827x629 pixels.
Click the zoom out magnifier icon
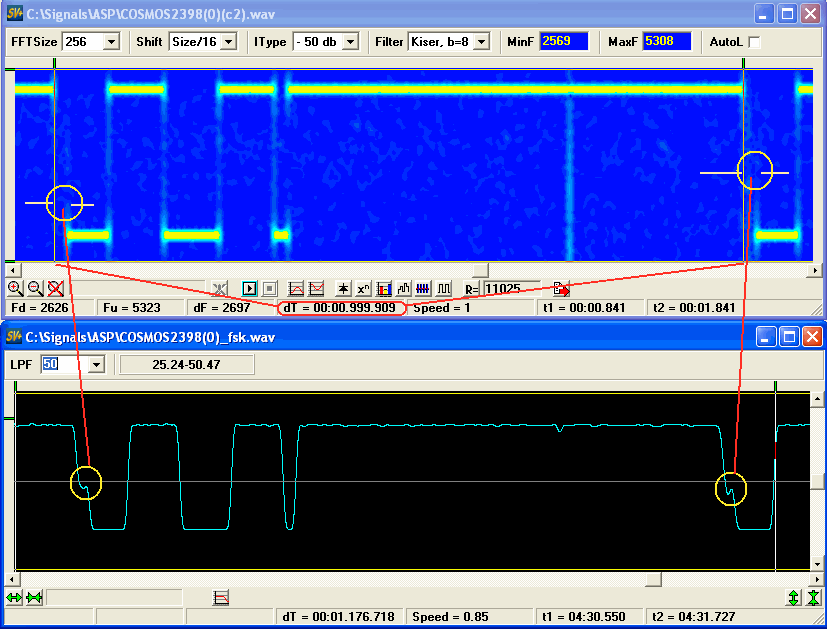point(35,288)
